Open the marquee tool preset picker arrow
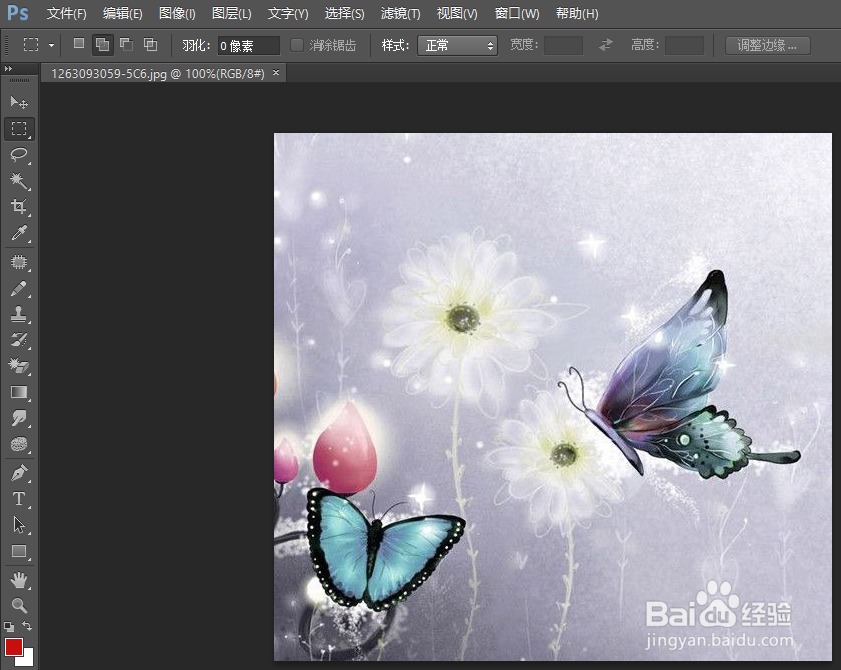The image size is (841, 670). pyautogui.click(x=51, y=46)
